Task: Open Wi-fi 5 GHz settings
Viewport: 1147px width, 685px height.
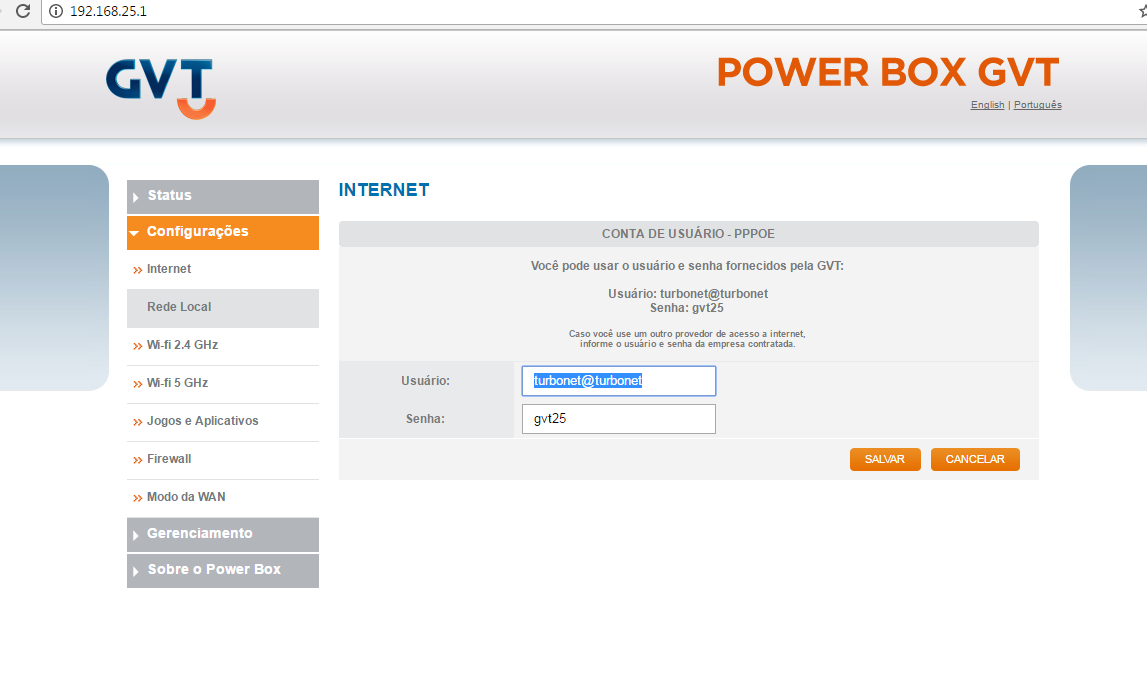Action: point(222,383)
